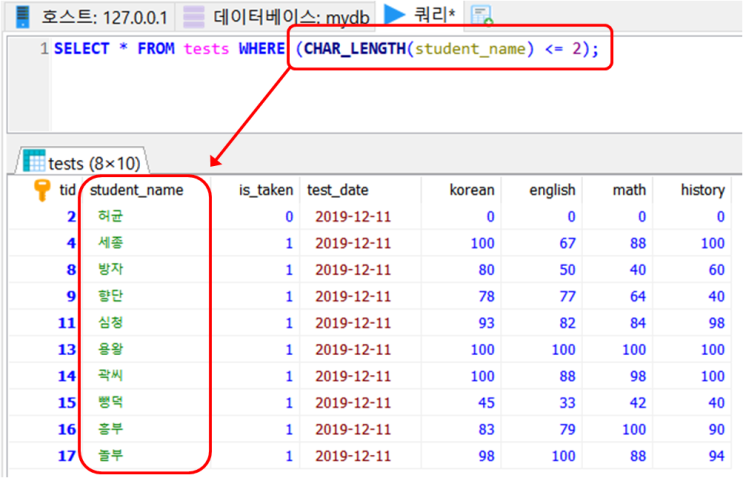This screenshot has width=743, height=478.
Task: Click korean score 45 in 뺑덕 row
Action: pos(486,403)
